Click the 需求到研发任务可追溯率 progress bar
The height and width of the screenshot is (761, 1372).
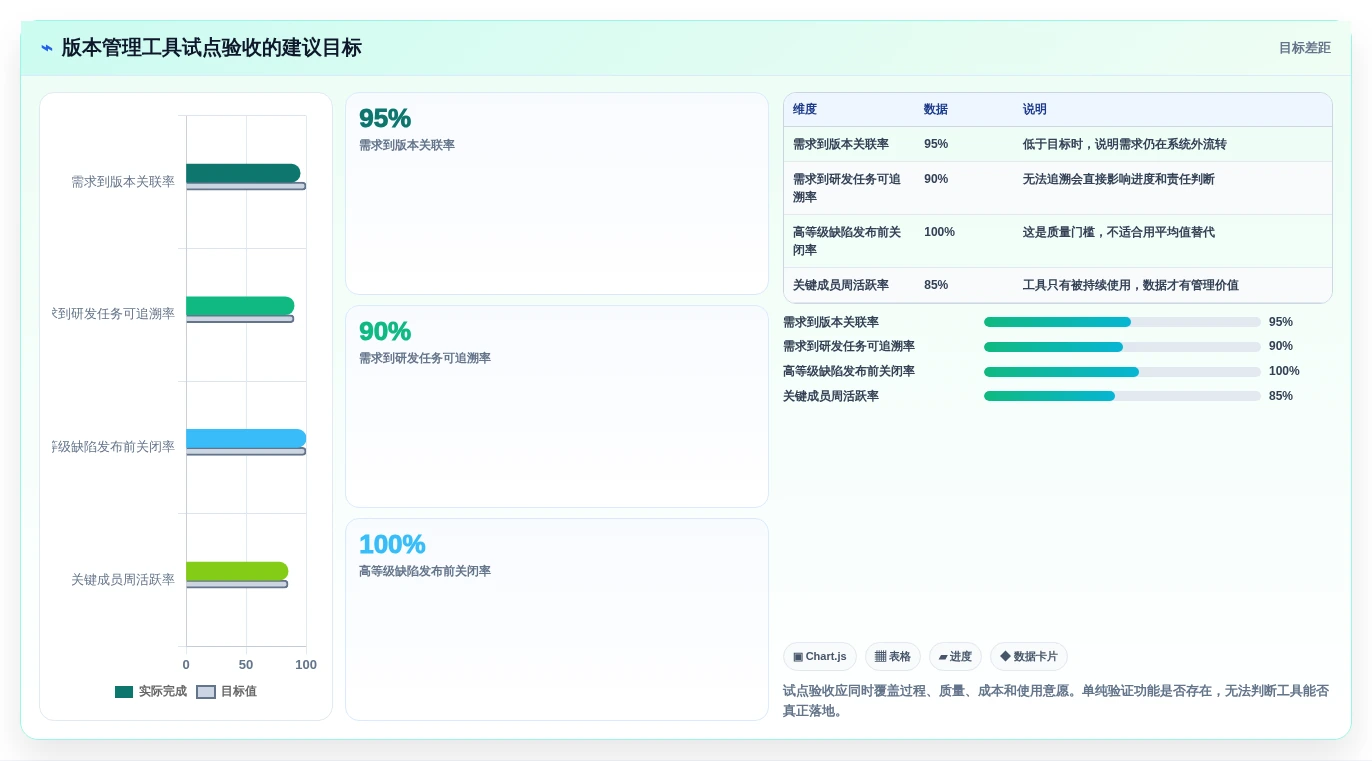[1122, 347]
